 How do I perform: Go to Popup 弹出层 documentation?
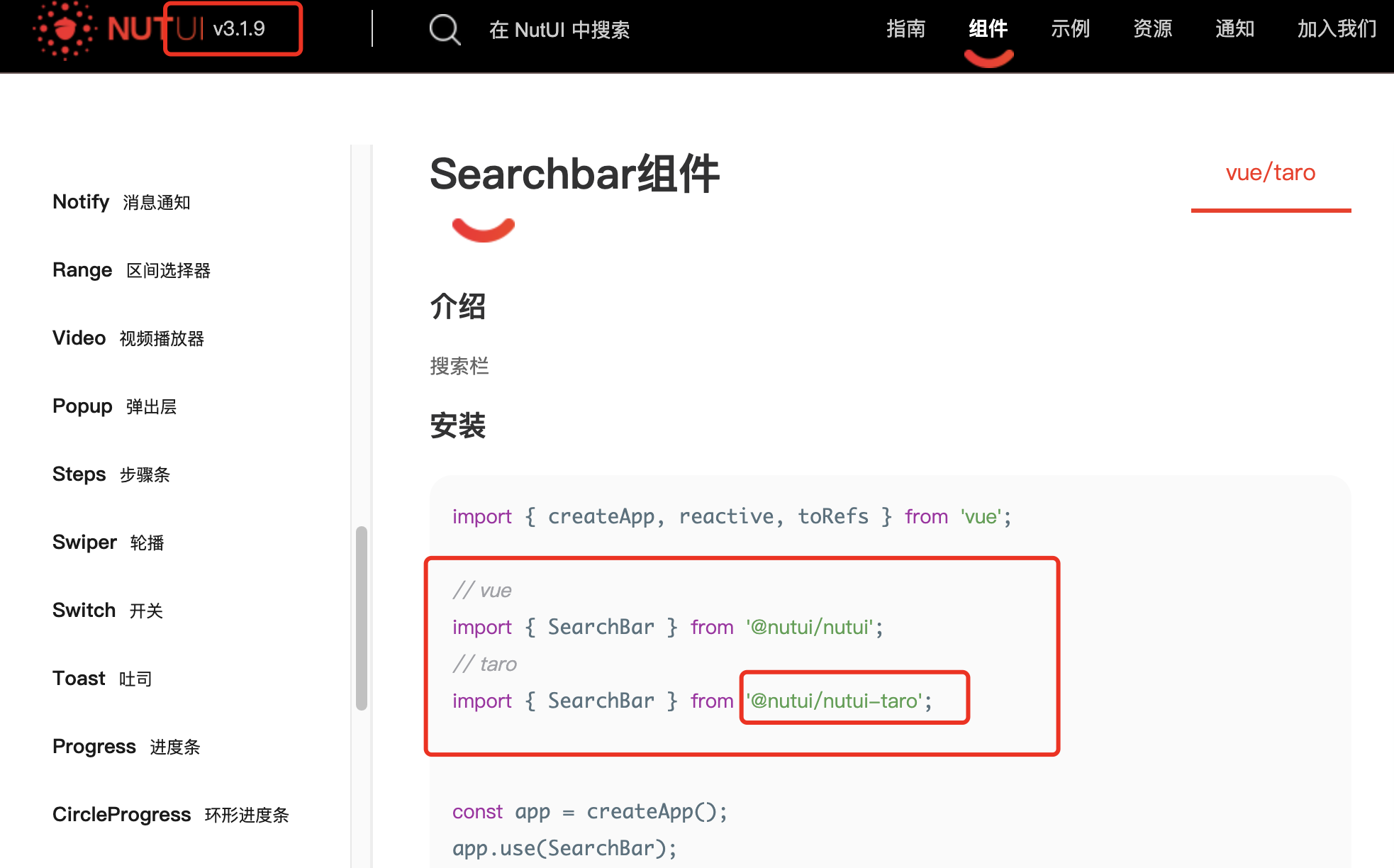116,406
